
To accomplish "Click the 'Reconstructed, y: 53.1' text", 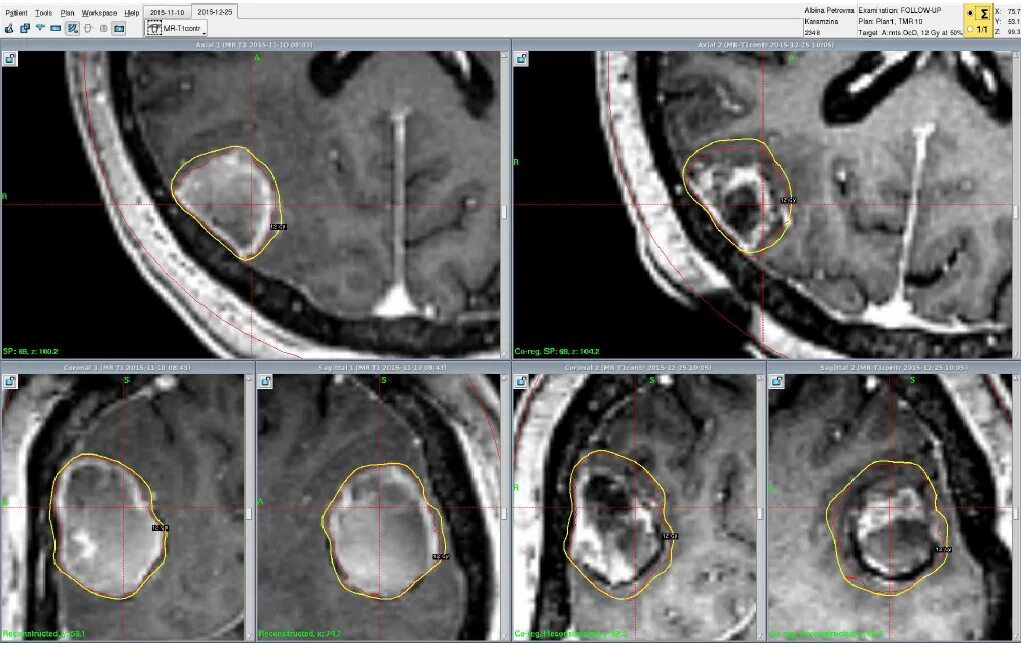I will click(x=44, y=633).
